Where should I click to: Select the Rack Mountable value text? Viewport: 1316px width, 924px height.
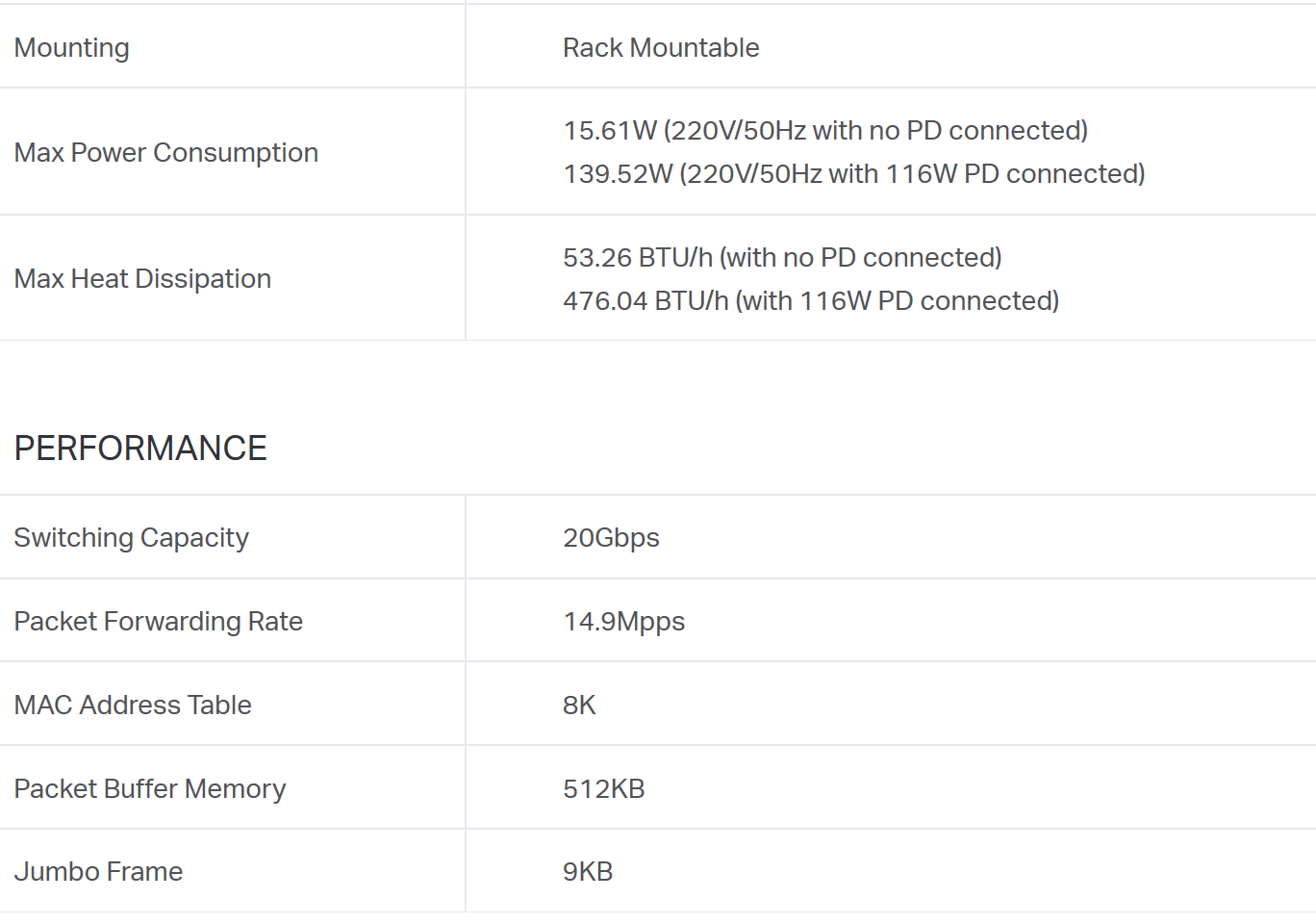point(661,48)
